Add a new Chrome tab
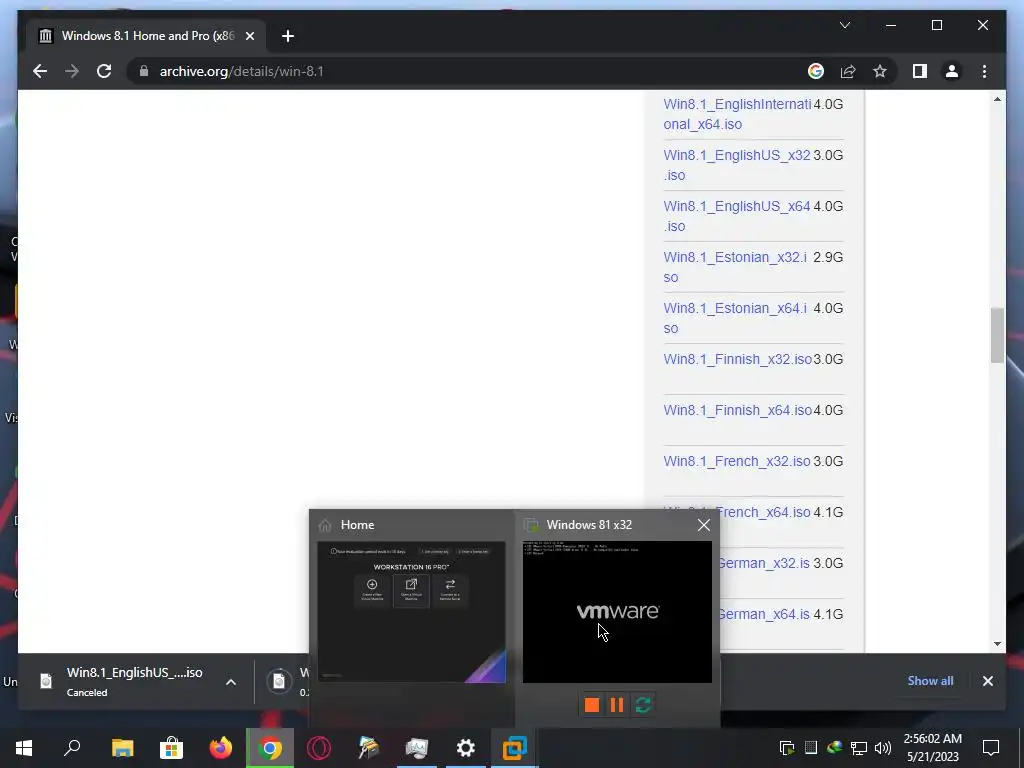The width and height of the screenshot is (1024, 768). 288,36
